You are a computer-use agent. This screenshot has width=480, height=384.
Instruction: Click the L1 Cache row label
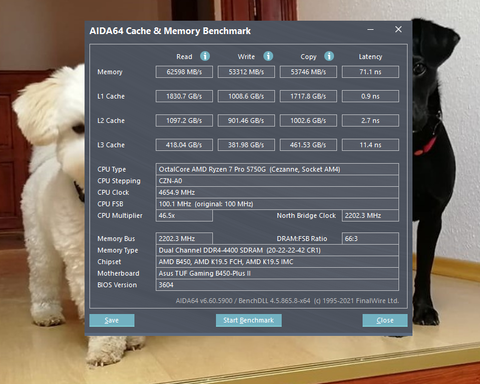[111, 96]
